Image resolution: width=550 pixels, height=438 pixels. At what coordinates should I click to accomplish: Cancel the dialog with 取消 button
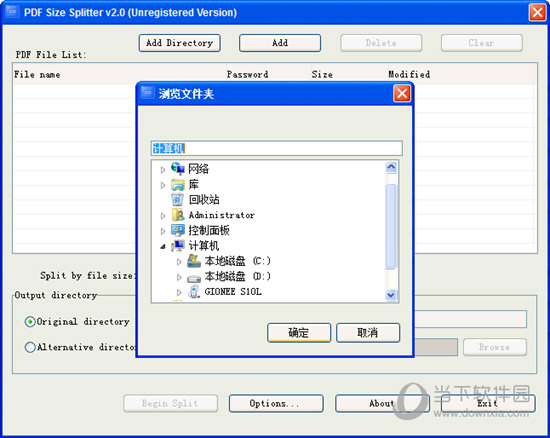tap(368, 332)
